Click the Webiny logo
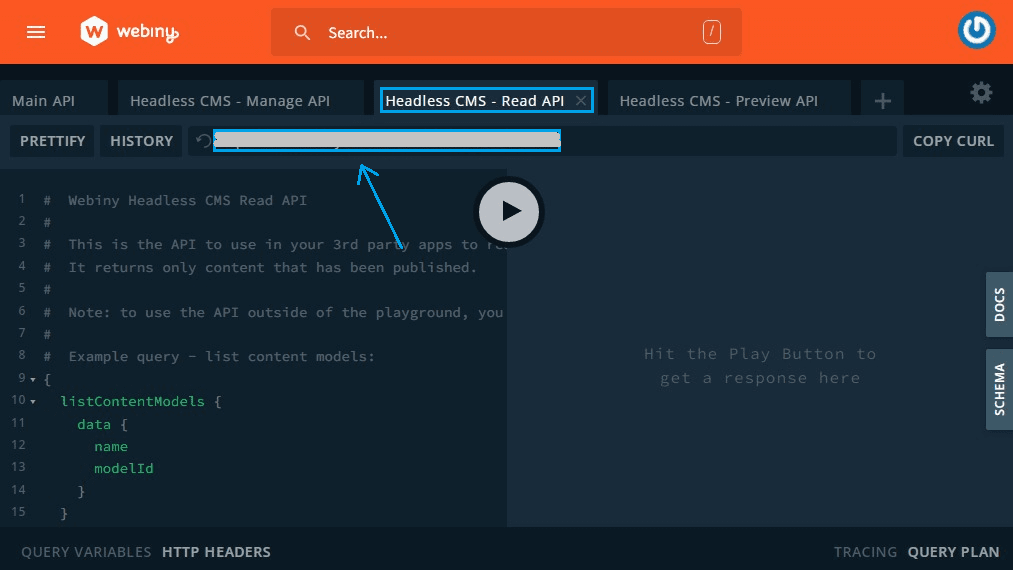Image resolution: width=1013 pixels, height=570 pixels. coord(129,31)
